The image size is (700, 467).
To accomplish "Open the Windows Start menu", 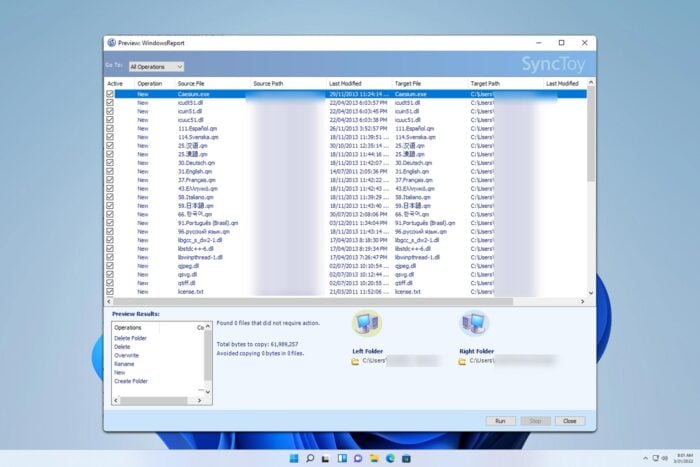I will pyautogui.click(x=293, y=458).
